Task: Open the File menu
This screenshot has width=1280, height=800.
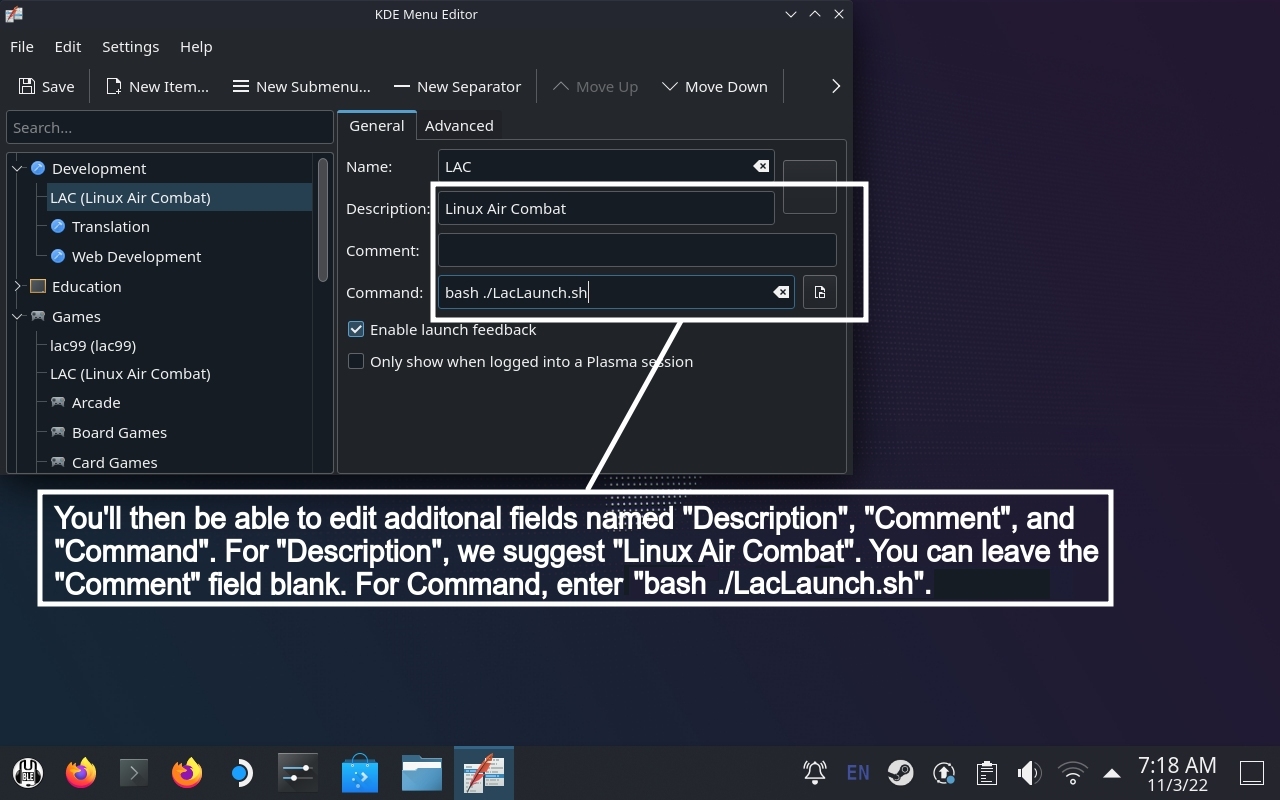Action: point(22,46)
